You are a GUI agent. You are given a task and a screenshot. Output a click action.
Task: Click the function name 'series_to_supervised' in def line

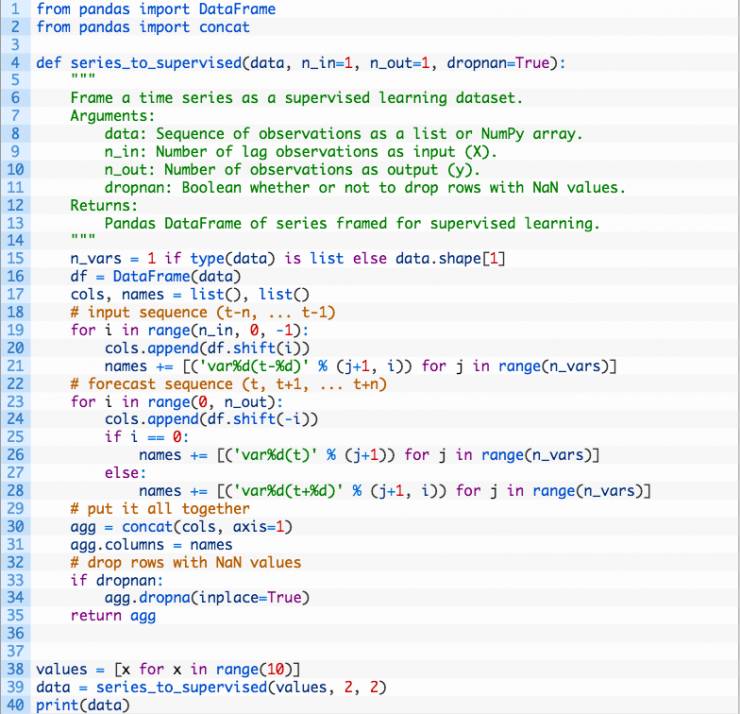[156, 63]
